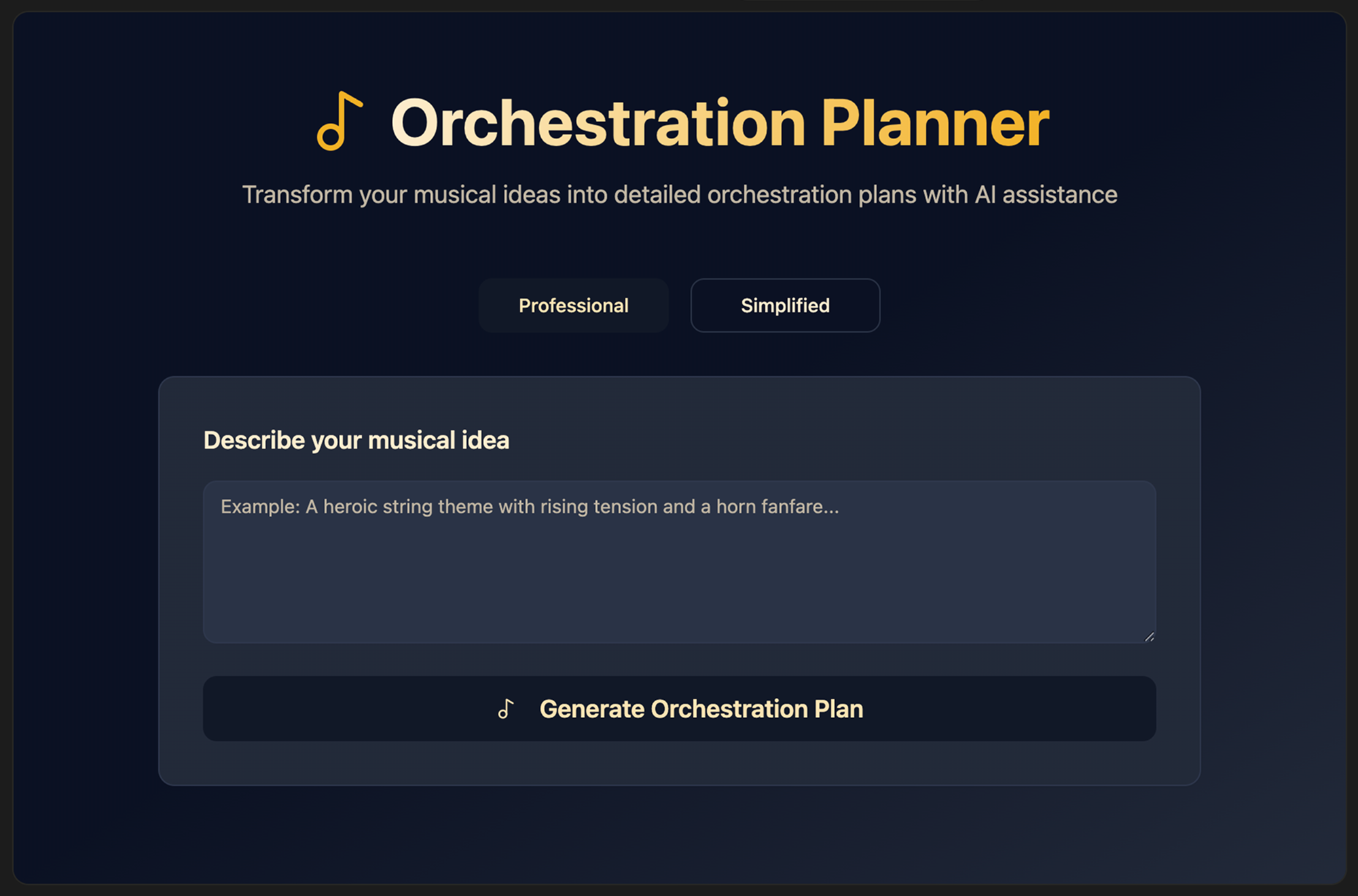Click the small musical note glyph left of 'Generate Orchestration Plan'

[x=506, y=708]
